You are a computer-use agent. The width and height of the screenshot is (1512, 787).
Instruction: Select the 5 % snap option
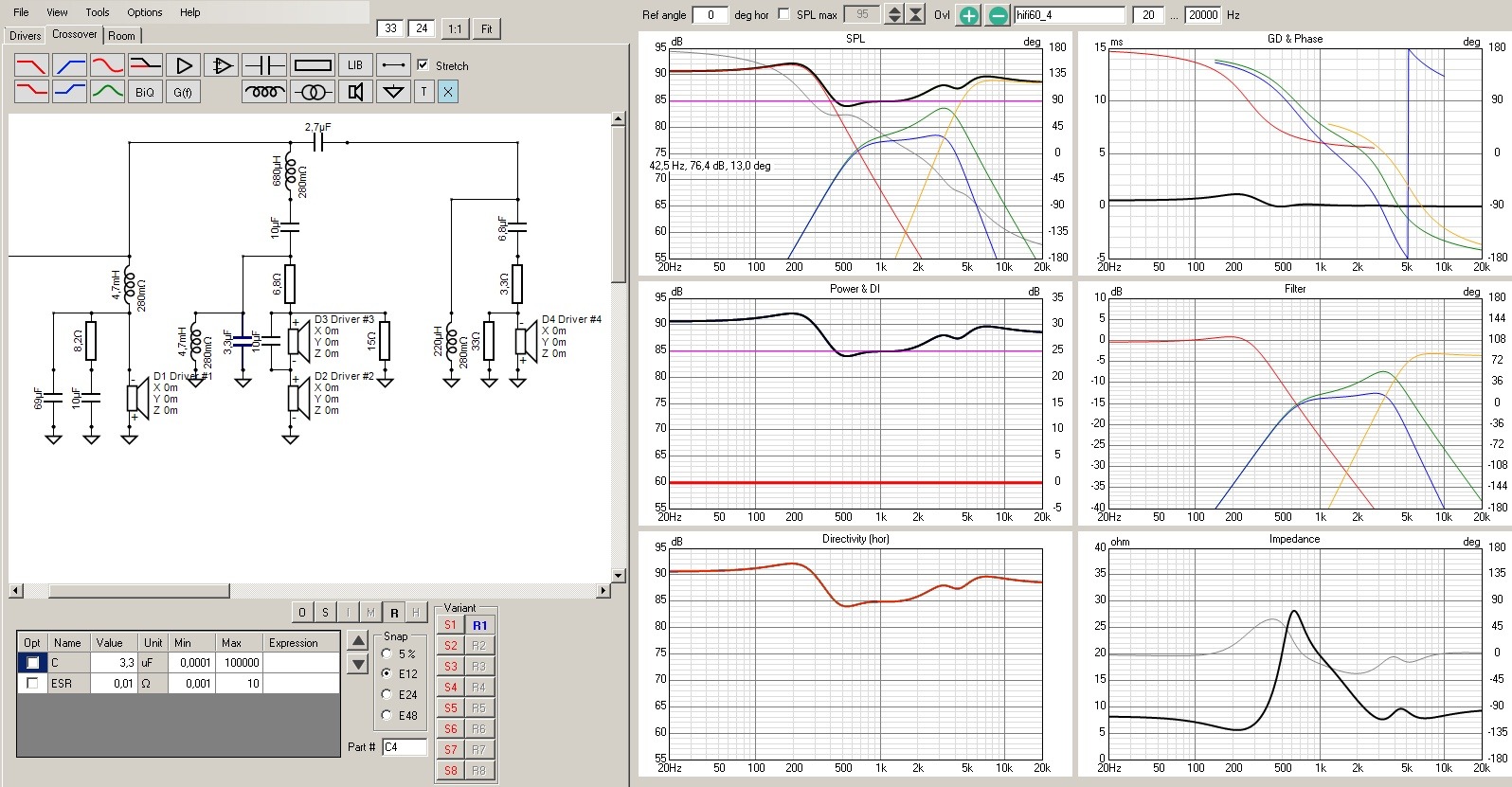387,653
